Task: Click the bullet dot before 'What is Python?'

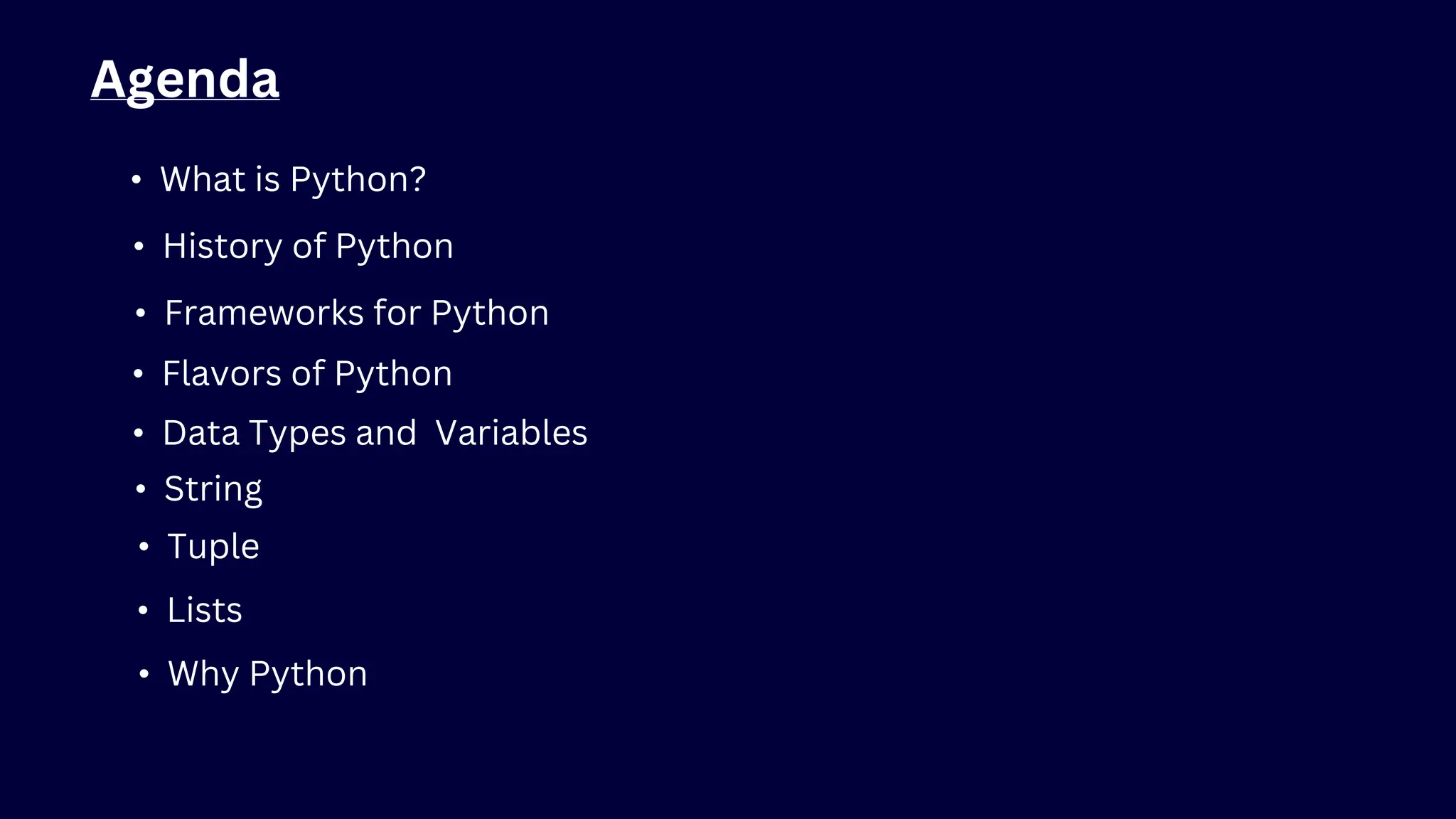Action: point(136,180)
